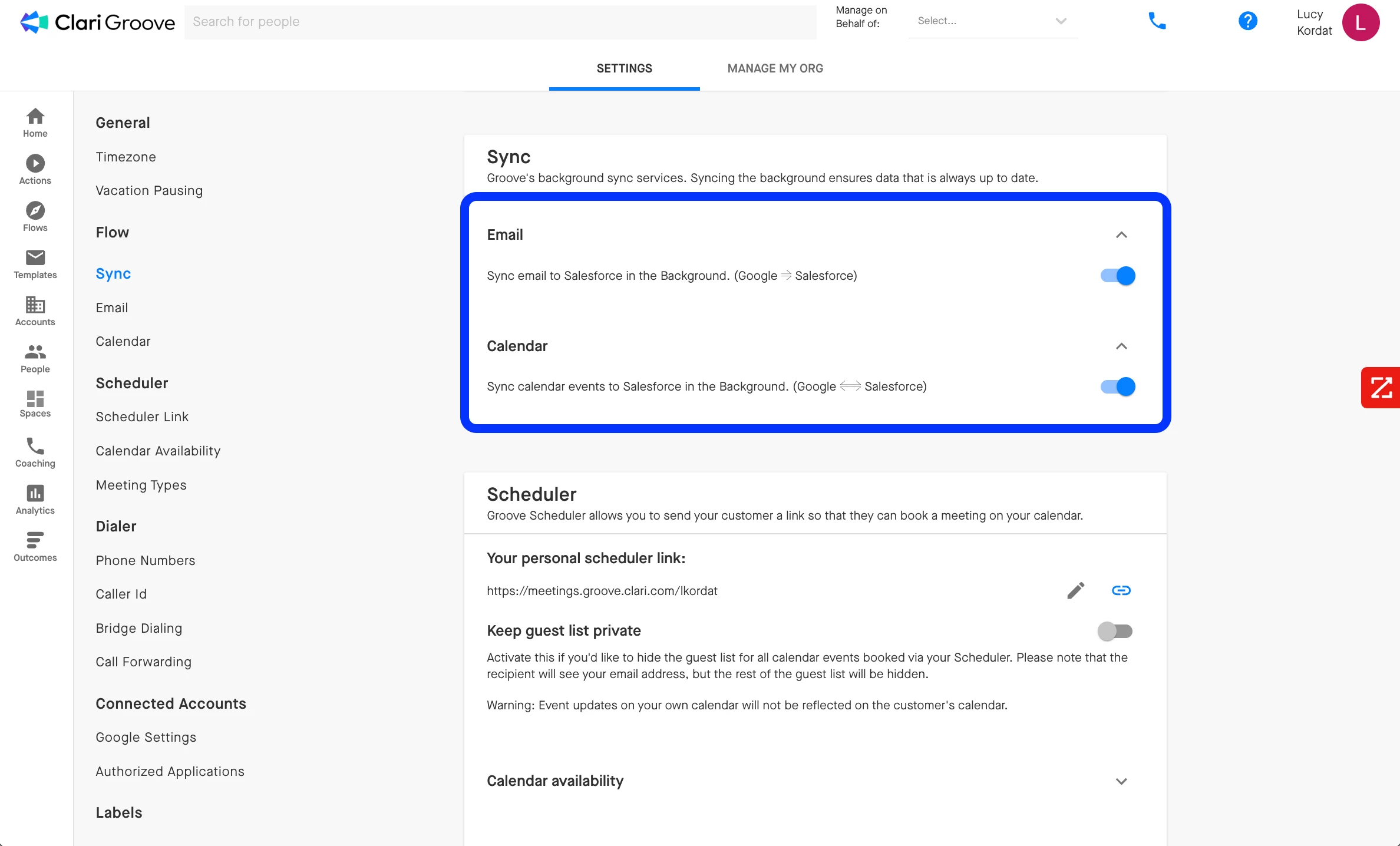Image resolution: width=1400 pixels, height=846 pixels.
Task: Enable Keep guest list private switch
Action: pos(1115,631)
